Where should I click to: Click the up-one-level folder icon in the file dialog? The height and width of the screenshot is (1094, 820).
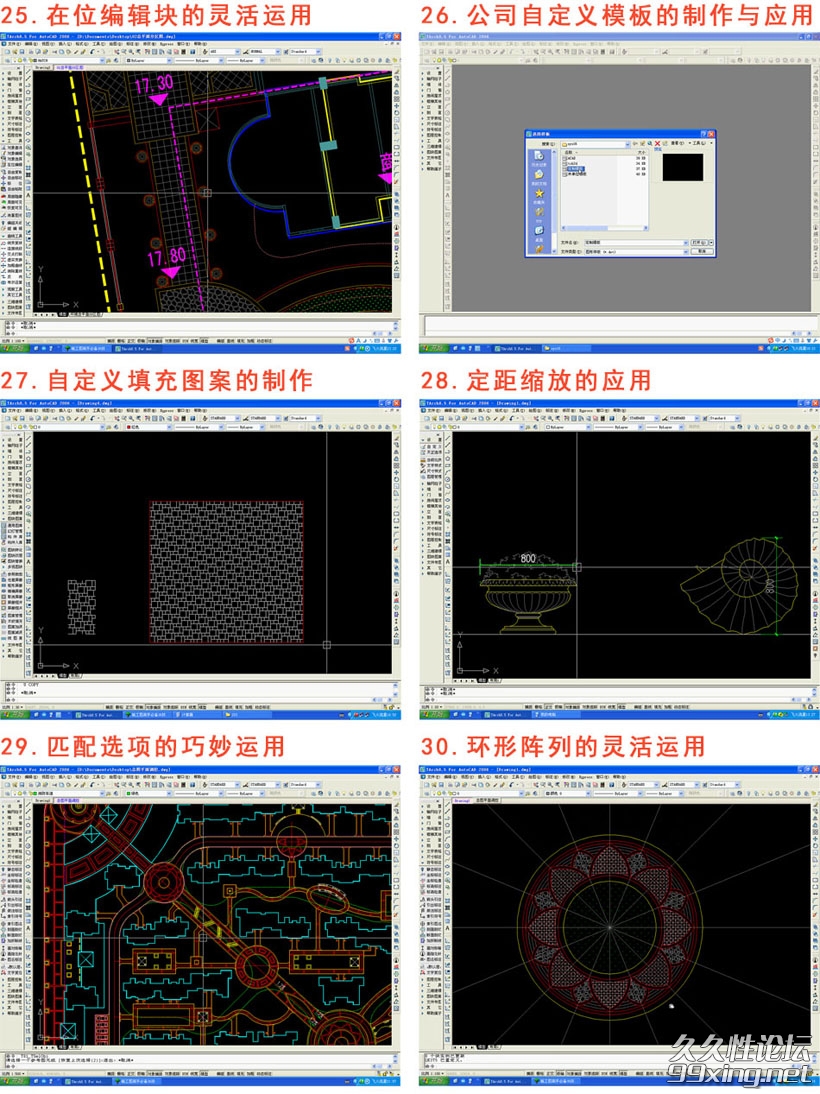(x=642, y=144)
